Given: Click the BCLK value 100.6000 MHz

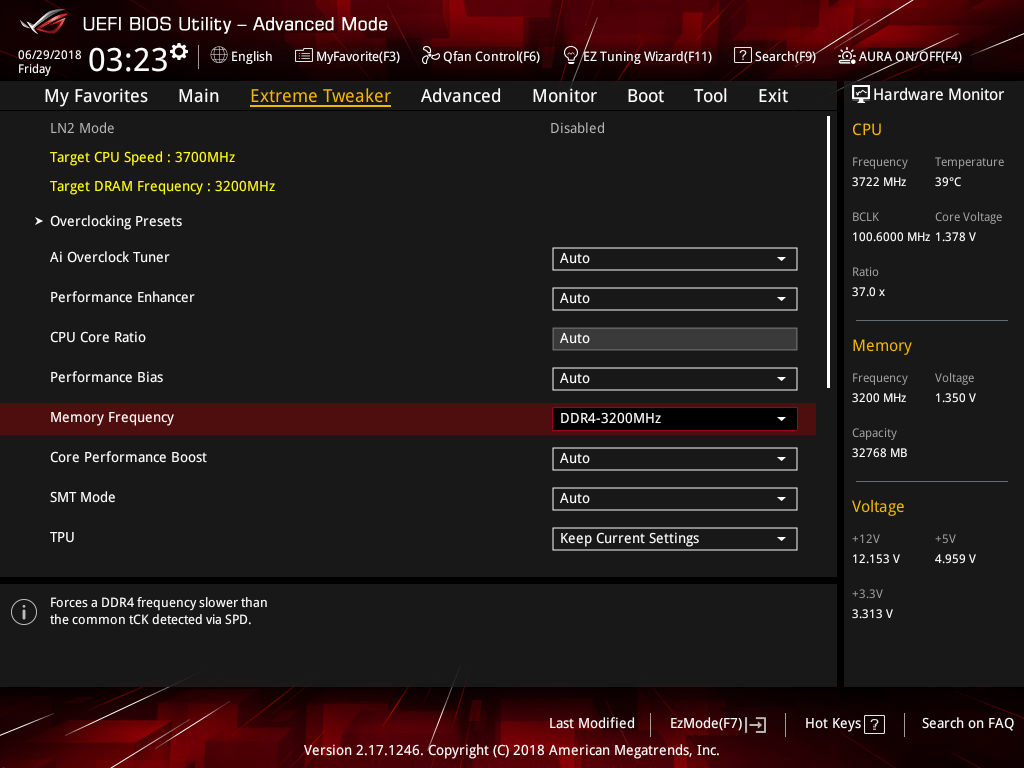Looking at the screenshot, I should 891,236.
